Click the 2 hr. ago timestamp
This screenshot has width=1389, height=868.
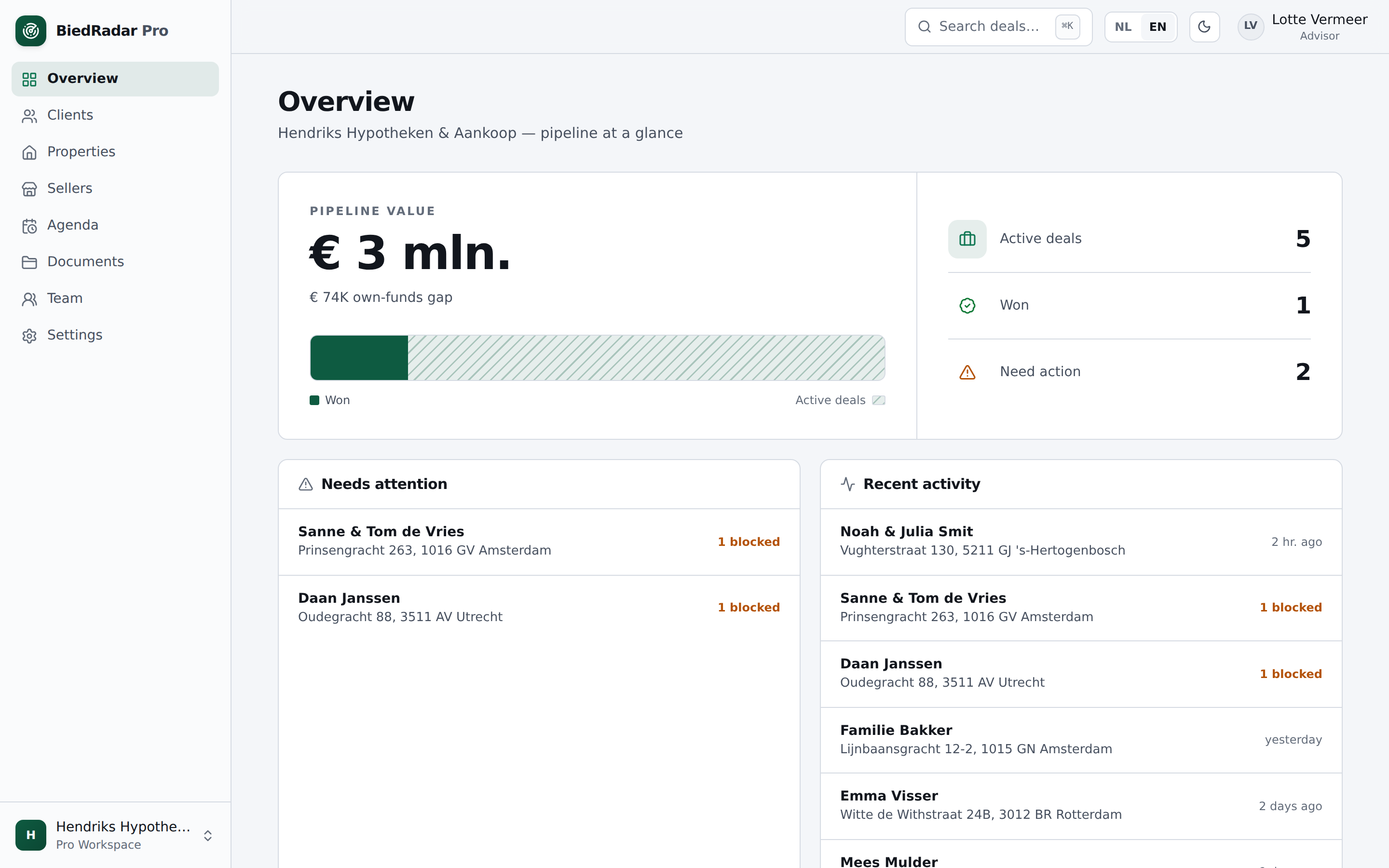click(1296, 542)
